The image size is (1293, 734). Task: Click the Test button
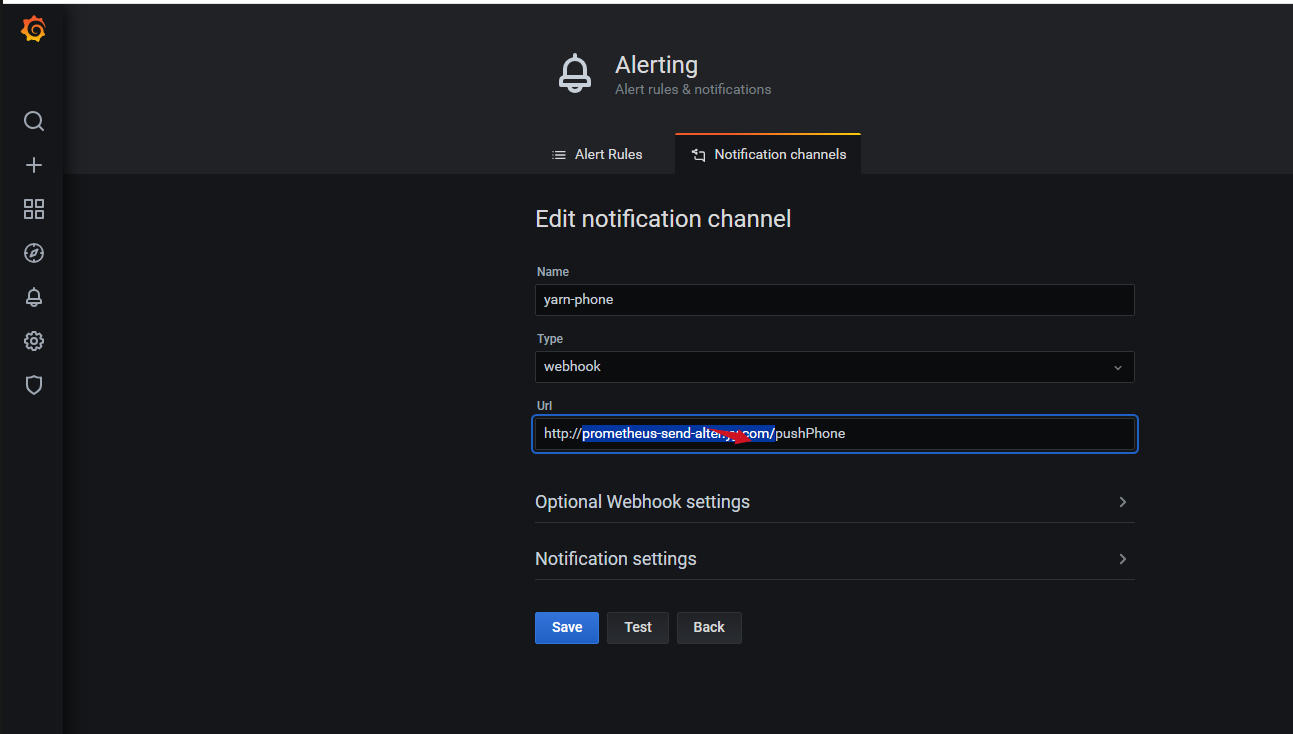[x=637, y=628]
